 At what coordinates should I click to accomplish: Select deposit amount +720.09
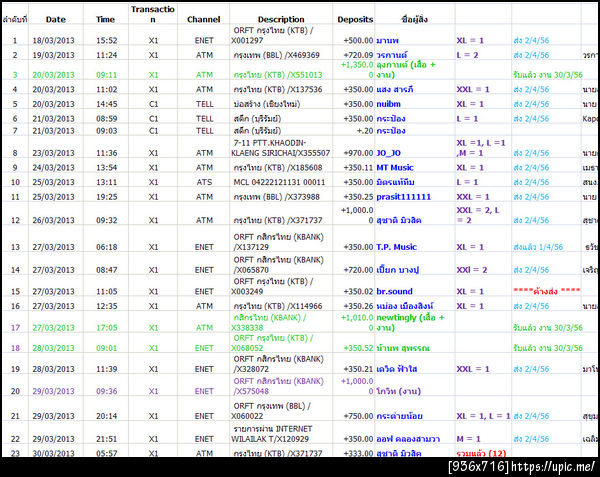[358, 55]
